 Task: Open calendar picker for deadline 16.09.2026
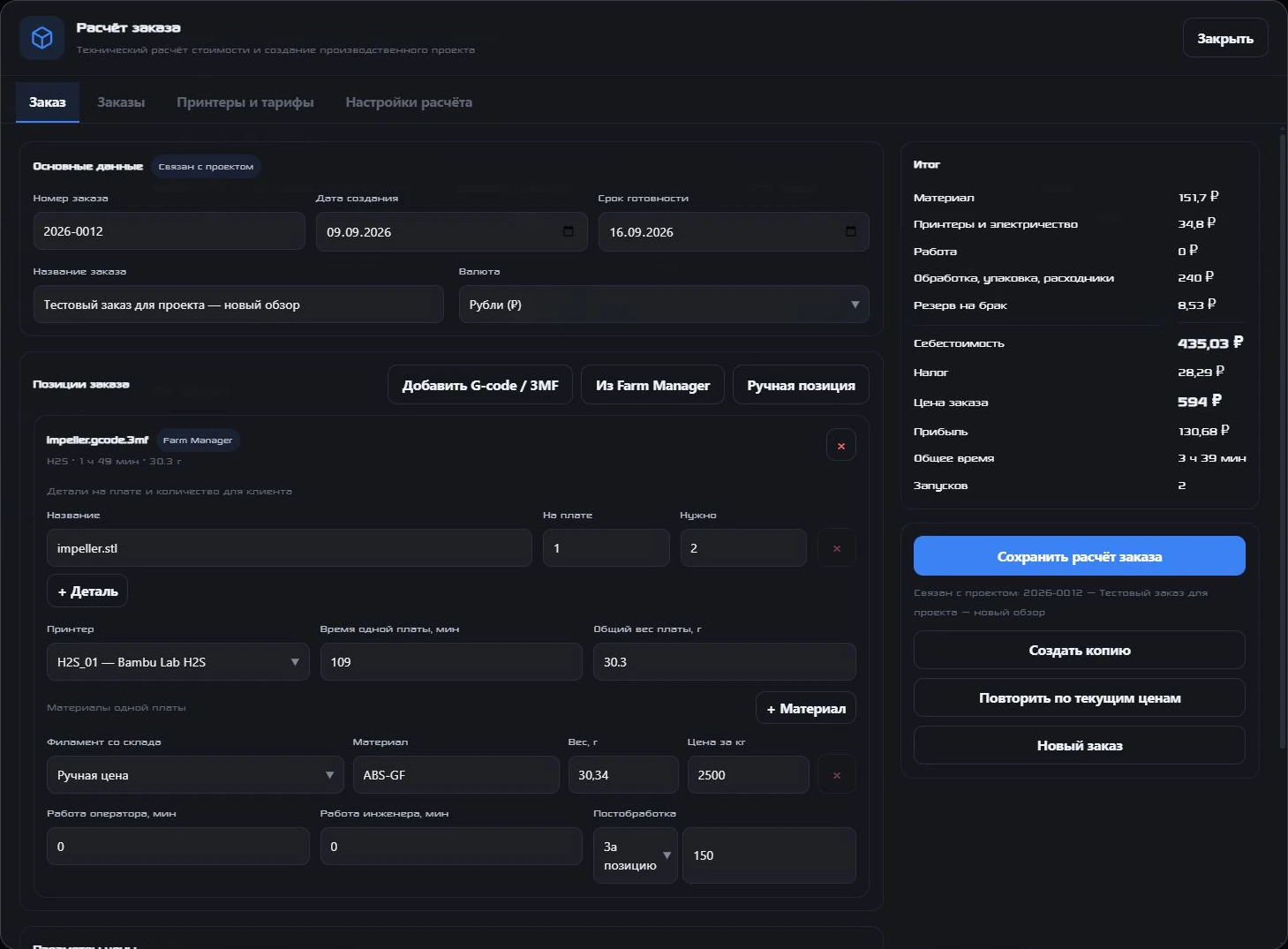click(x=851, y=231)
